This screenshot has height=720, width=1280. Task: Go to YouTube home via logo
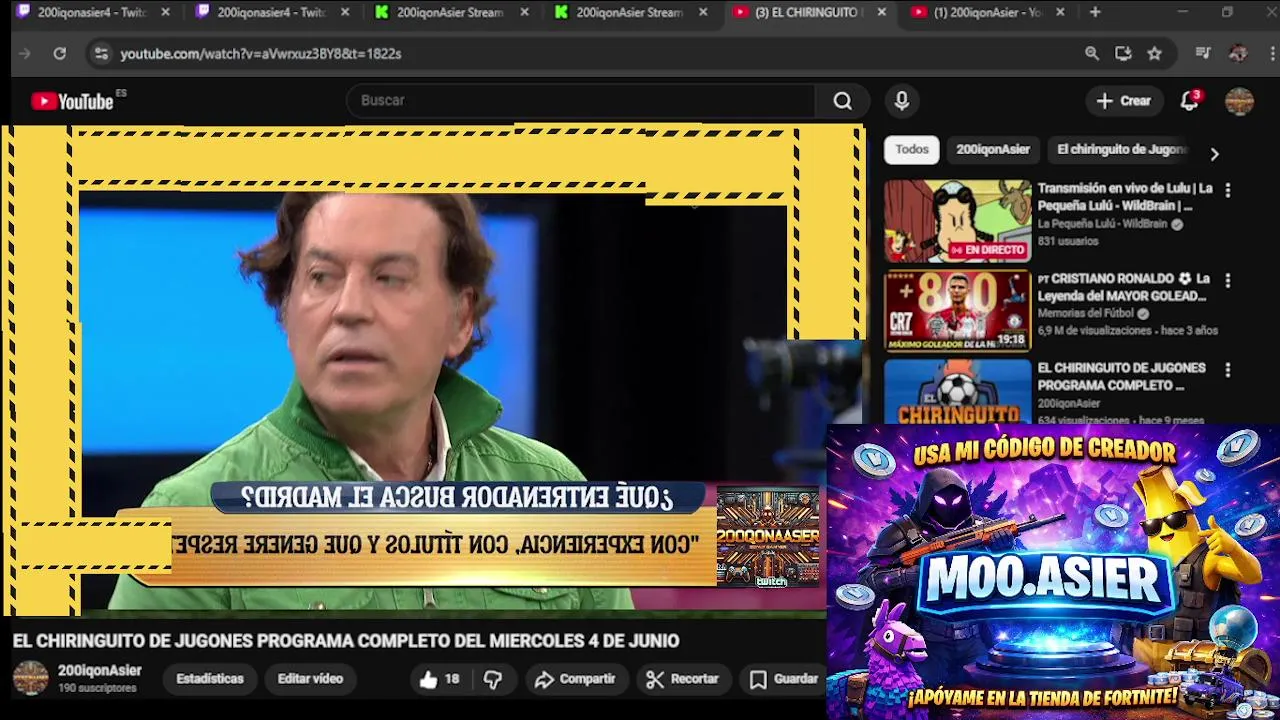[72, 101]
